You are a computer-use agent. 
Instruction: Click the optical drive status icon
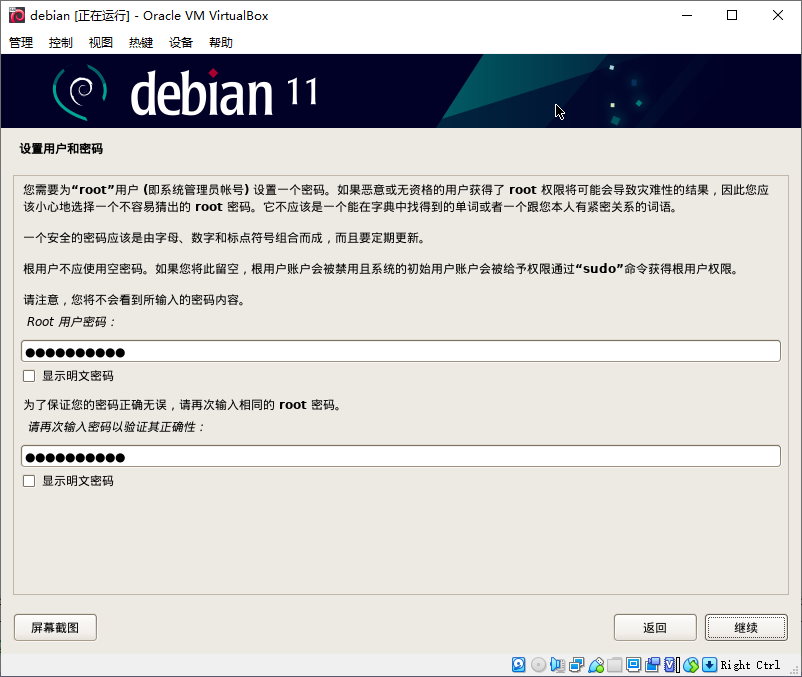point(538,664)
